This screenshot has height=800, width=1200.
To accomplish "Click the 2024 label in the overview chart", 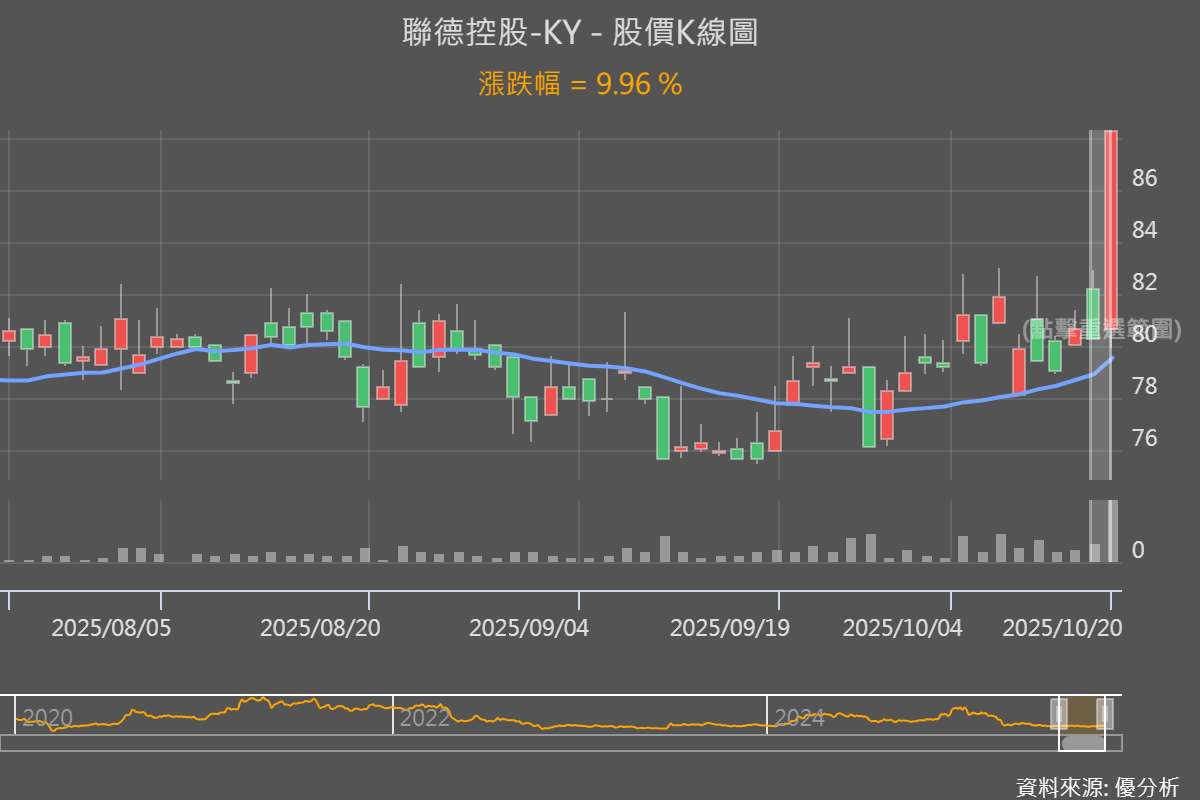I will tap(799, 718).
